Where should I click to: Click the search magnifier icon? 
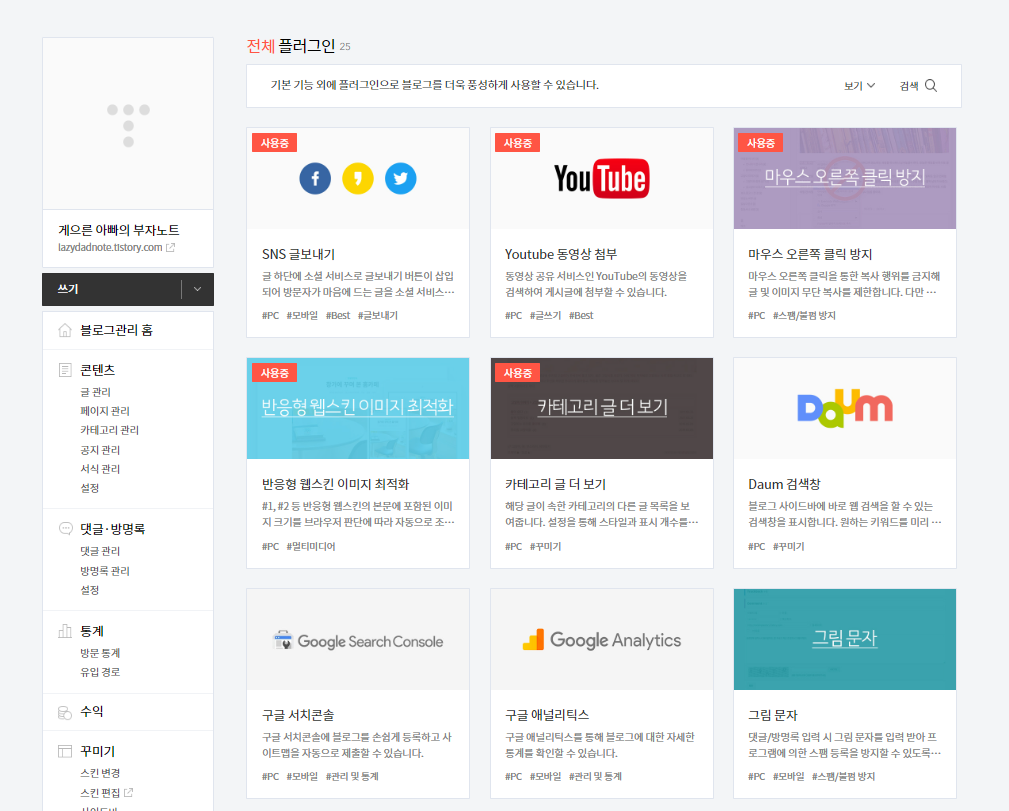pyautogui.click(x=931, y=86)
